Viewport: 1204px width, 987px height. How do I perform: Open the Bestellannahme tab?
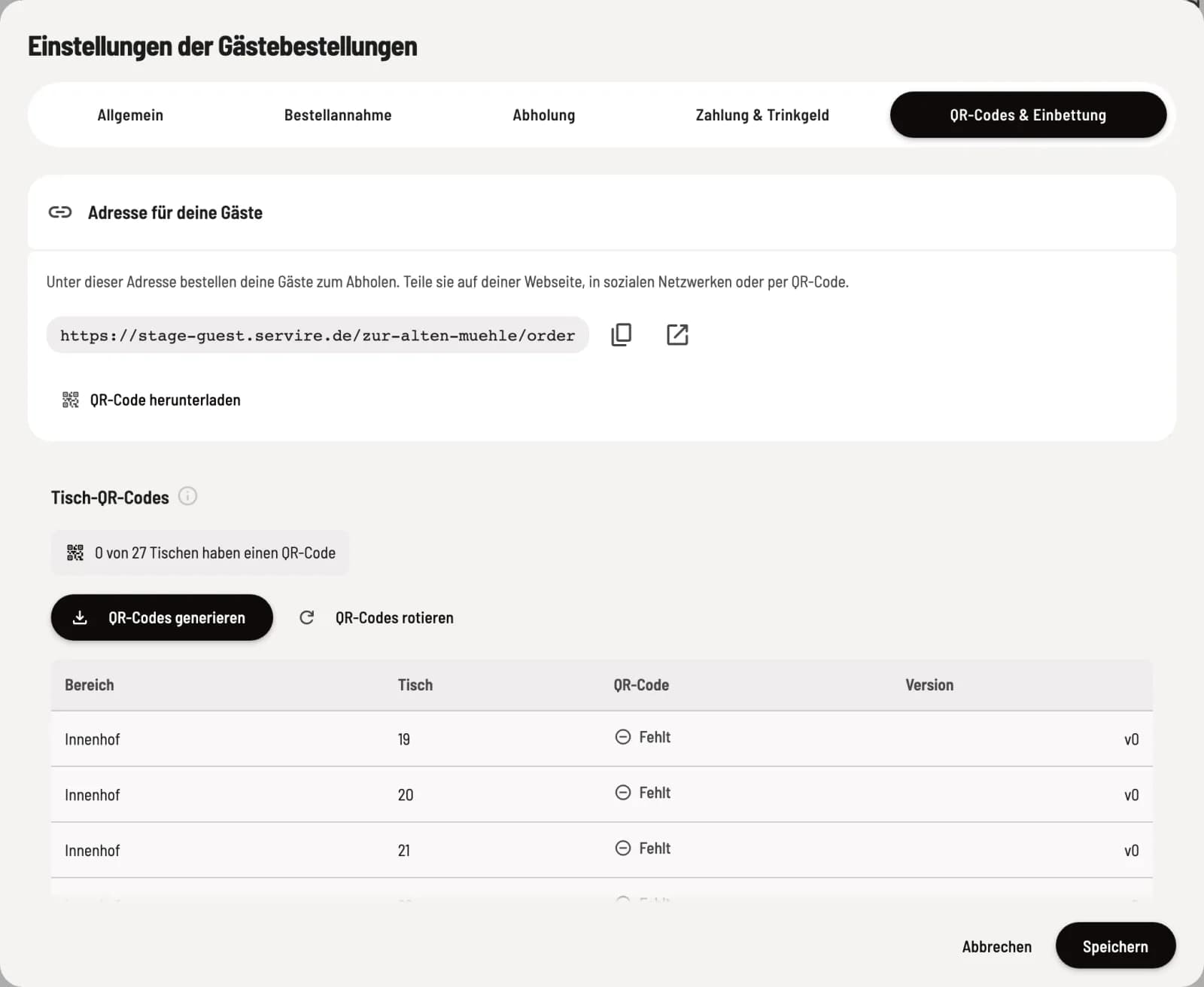click(x=338, y=115)
